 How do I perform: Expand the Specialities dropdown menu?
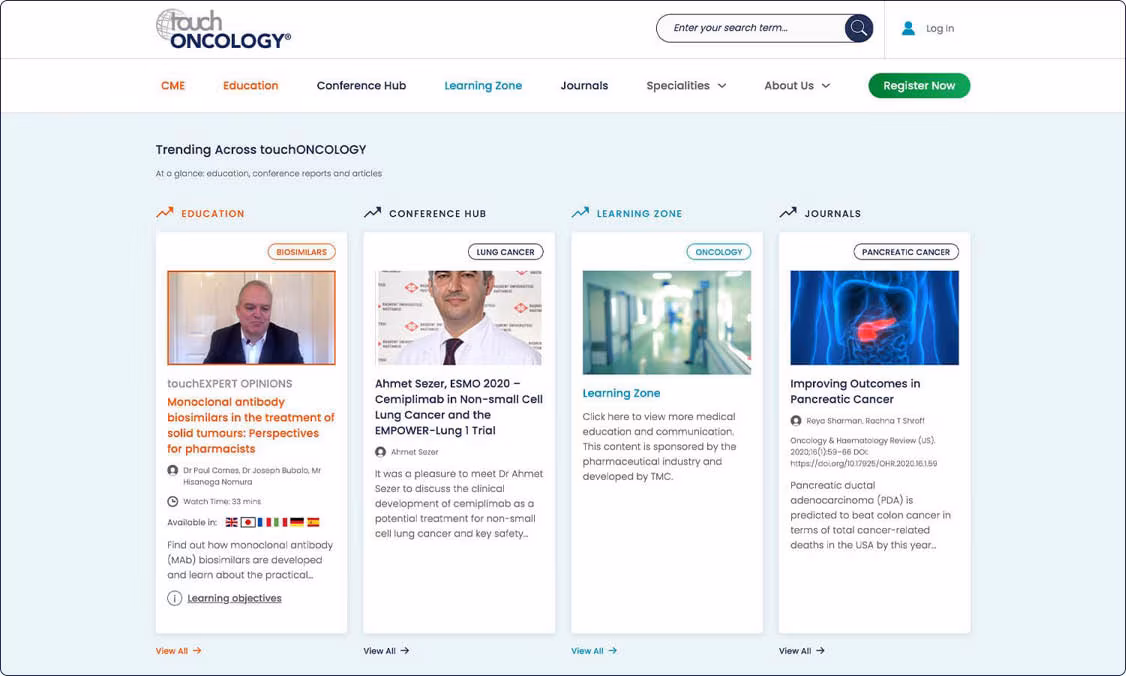[x=687, y=85]
